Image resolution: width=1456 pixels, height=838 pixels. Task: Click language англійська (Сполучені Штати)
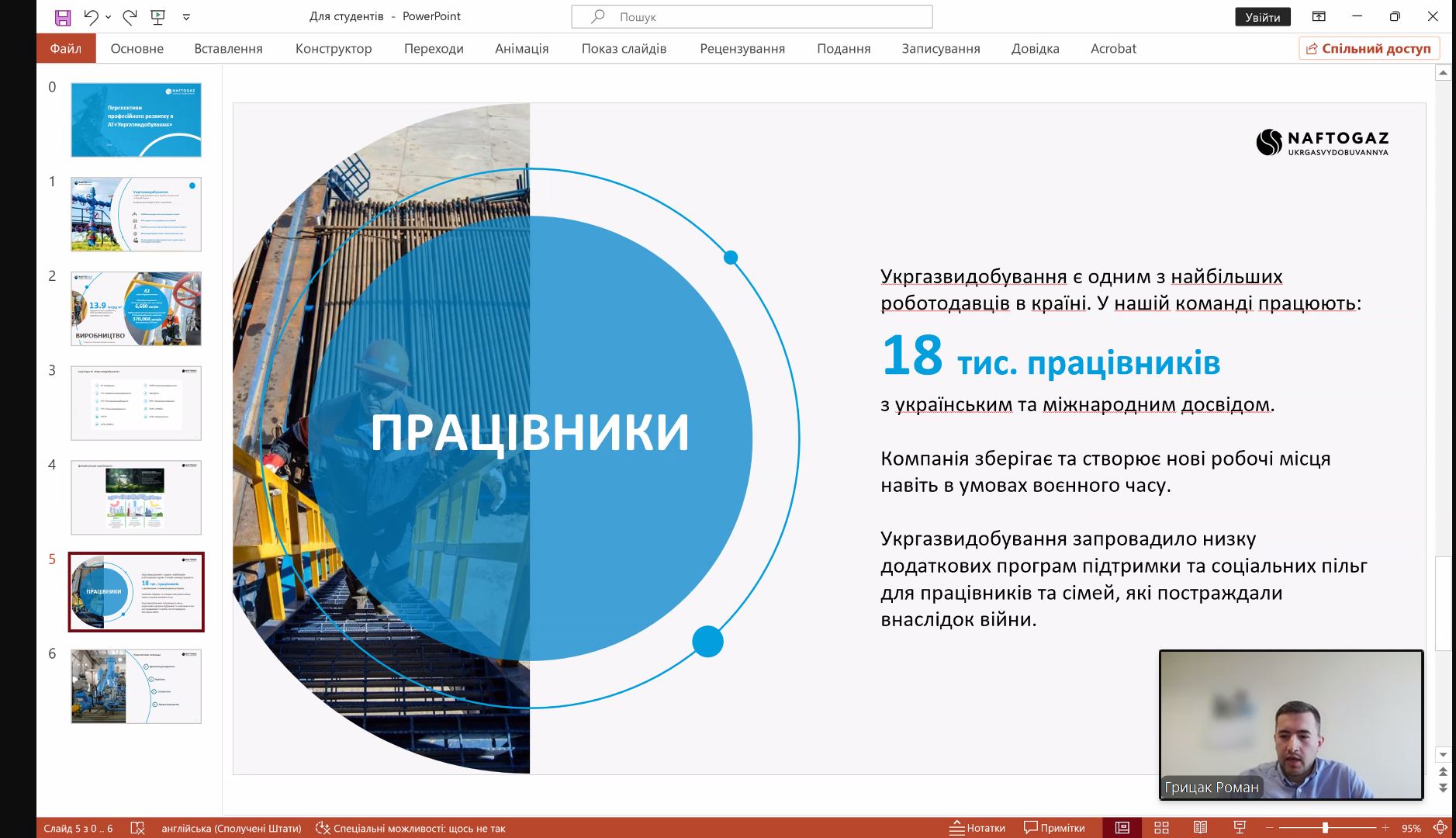(231, 828)
